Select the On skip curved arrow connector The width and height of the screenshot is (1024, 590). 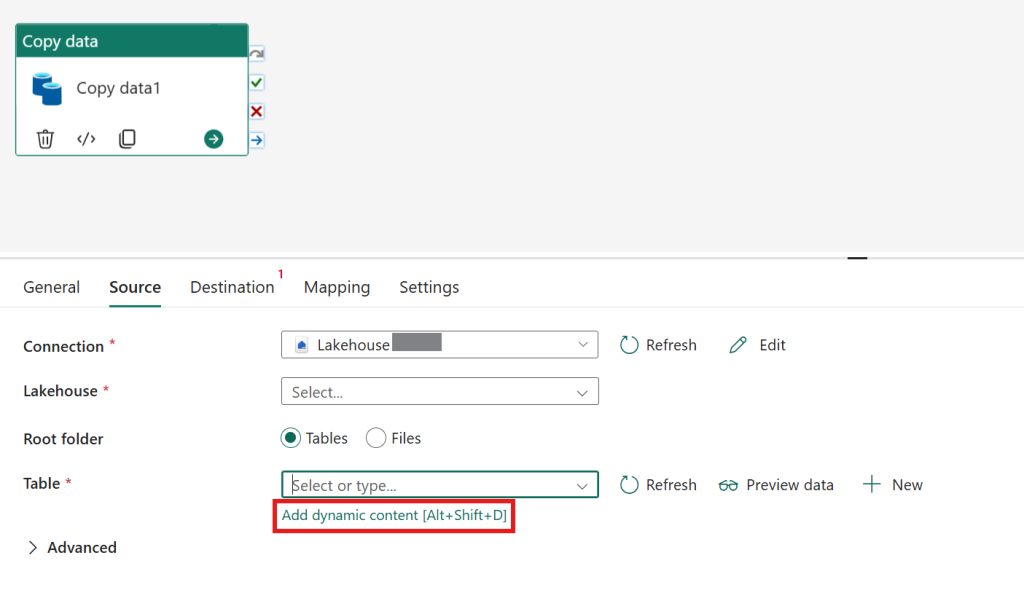(255, 53)
